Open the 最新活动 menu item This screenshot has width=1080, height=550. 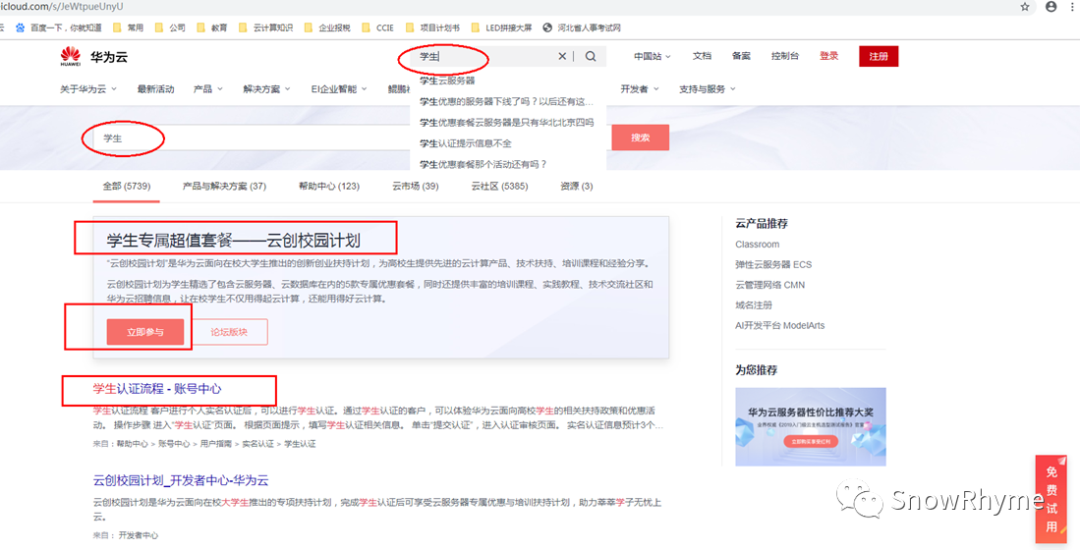click(156, 89)
